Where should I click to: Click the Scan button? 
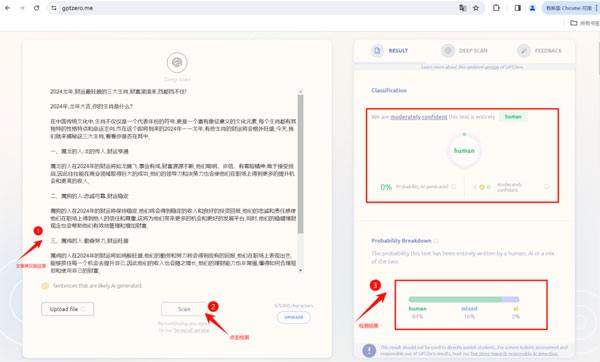(184, 309)
